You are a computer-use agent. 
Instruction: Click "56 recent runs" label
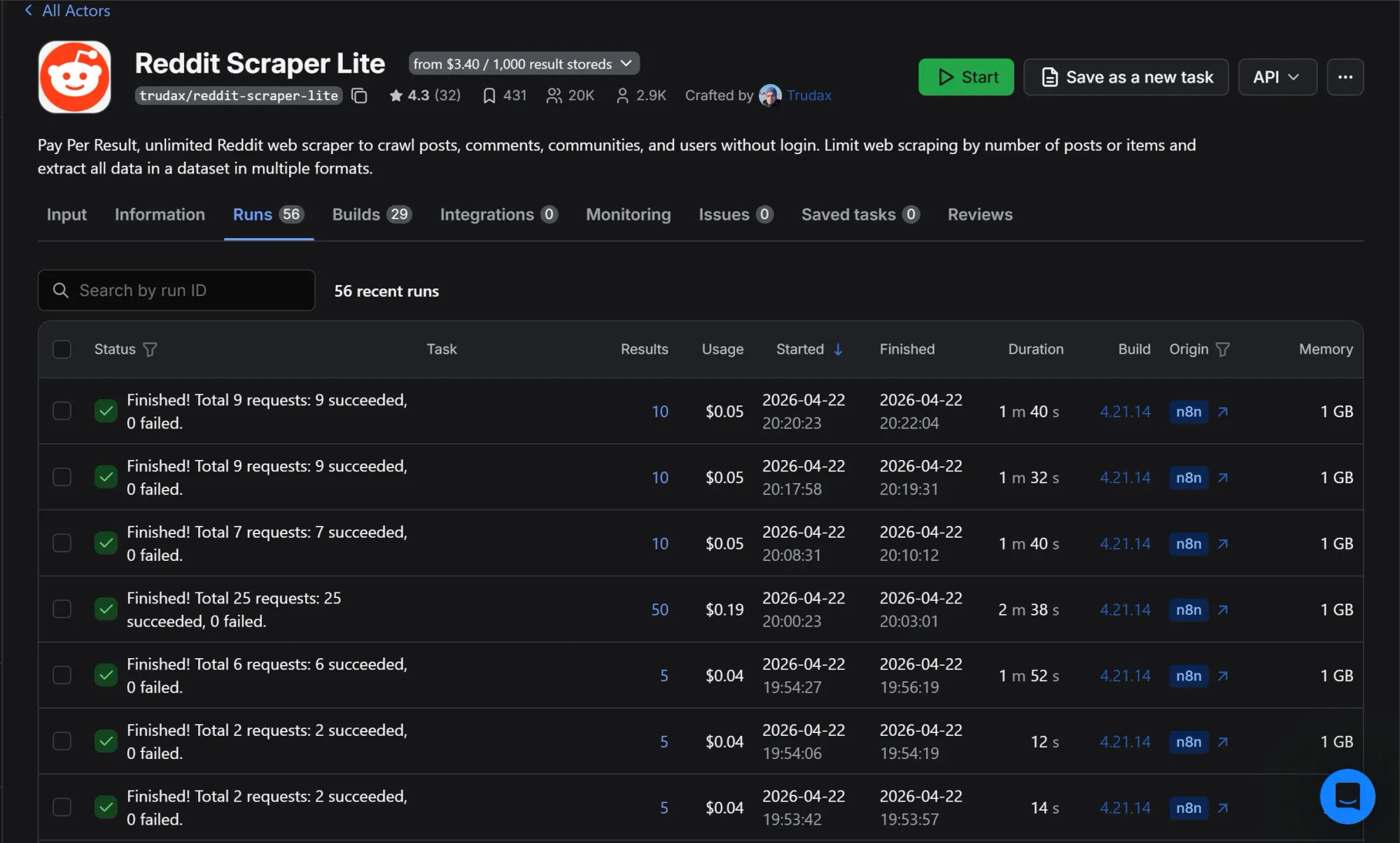(x=386, y=291)
